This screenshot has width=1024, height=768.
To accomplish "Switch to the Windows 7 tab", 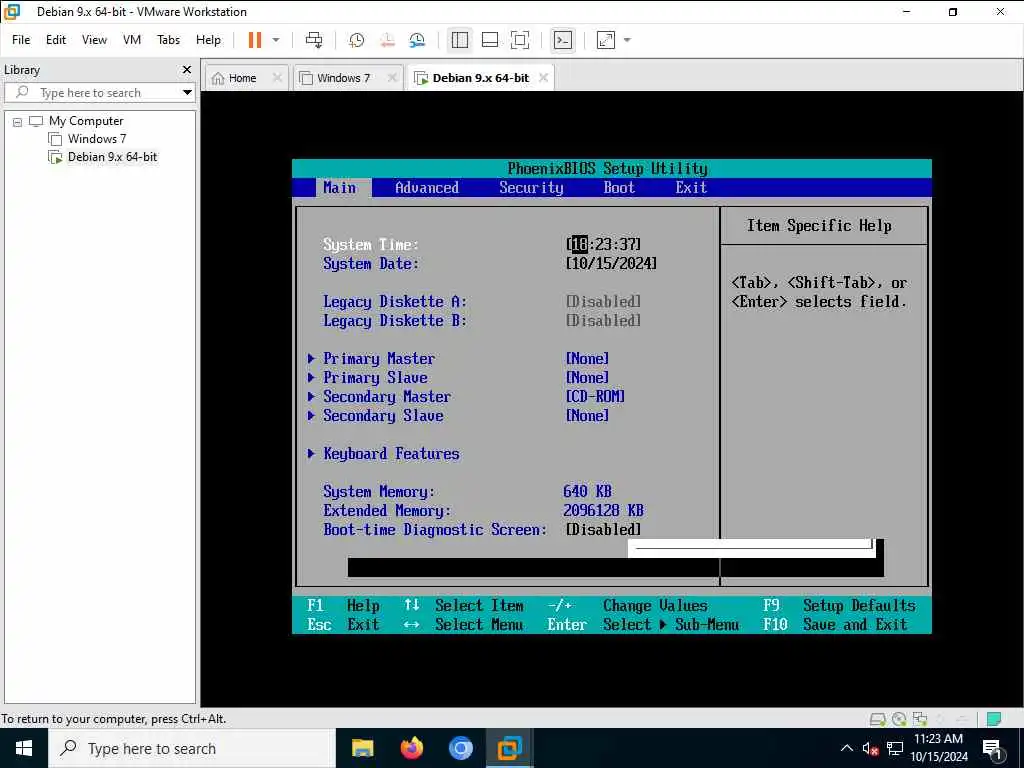I will pos(344,78).
